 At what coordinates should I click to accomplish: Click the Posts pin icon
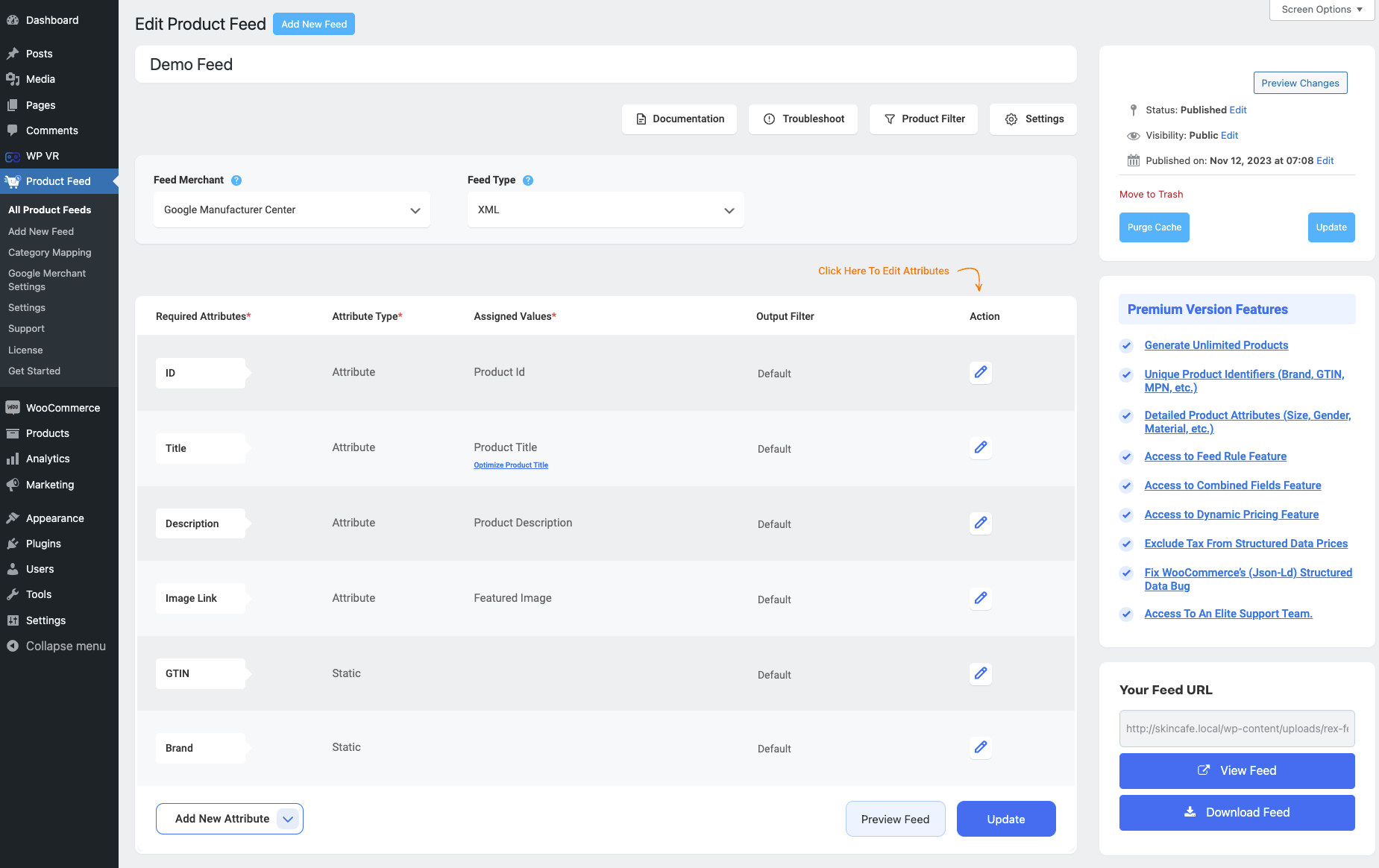(x=13, y=54)
